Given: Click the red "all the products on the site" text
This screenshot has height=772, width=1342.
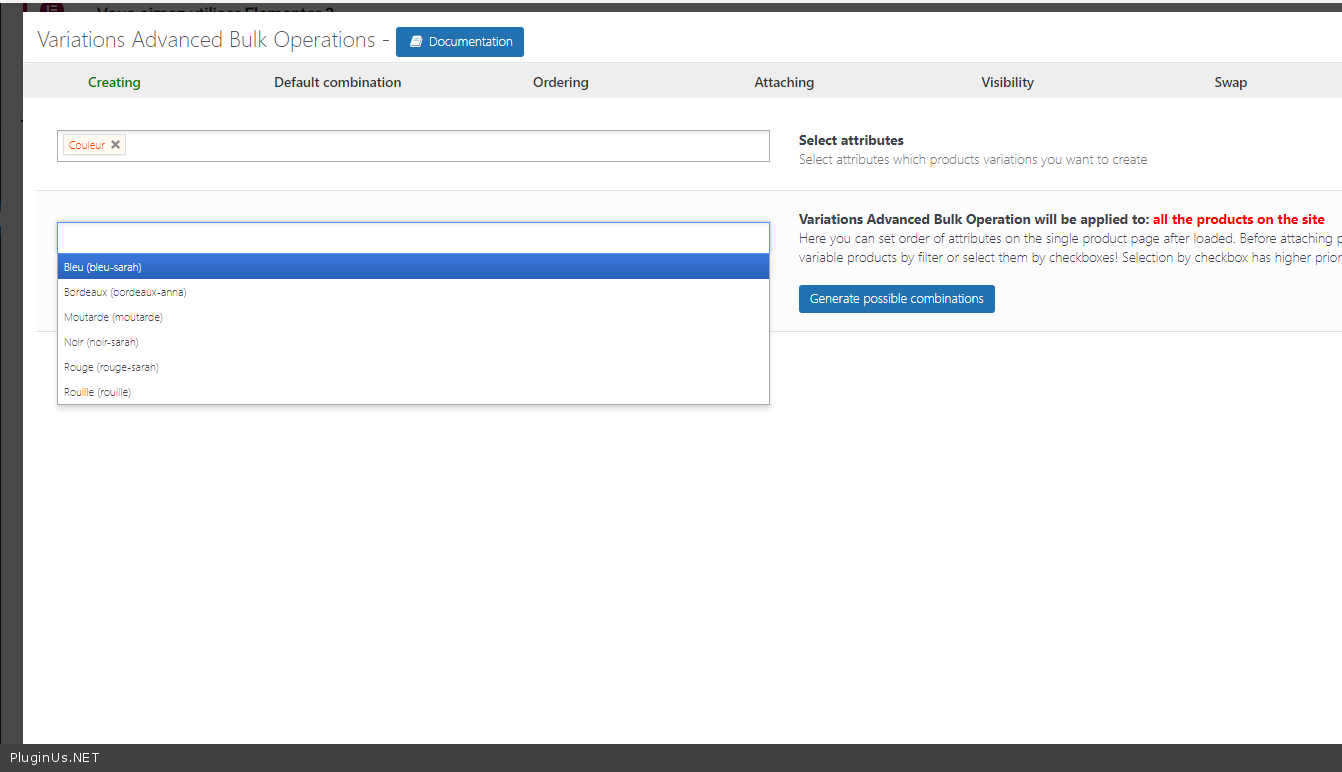Looking at the screenshot, I should [x=1238, y=219].
